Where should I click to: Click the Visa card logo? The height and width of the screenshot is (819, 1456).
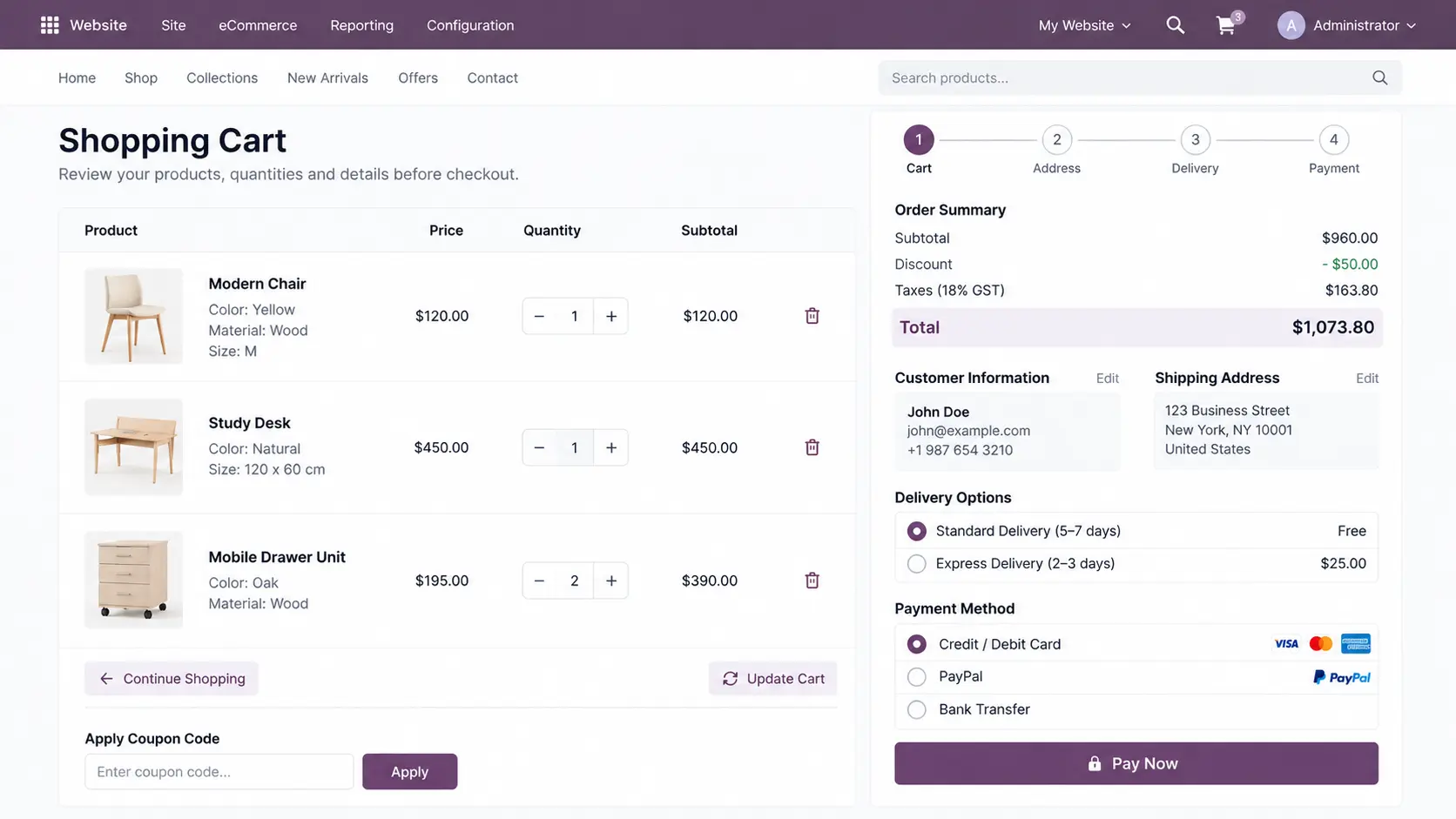coord(1286,644)
